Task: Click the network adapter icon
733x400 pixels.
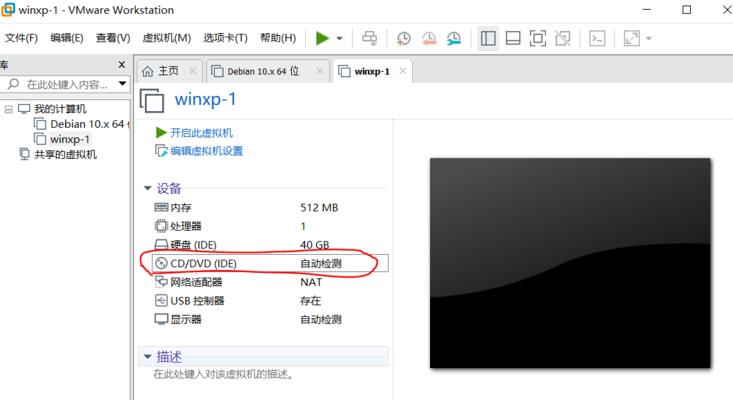Action: tap(161, 281)
